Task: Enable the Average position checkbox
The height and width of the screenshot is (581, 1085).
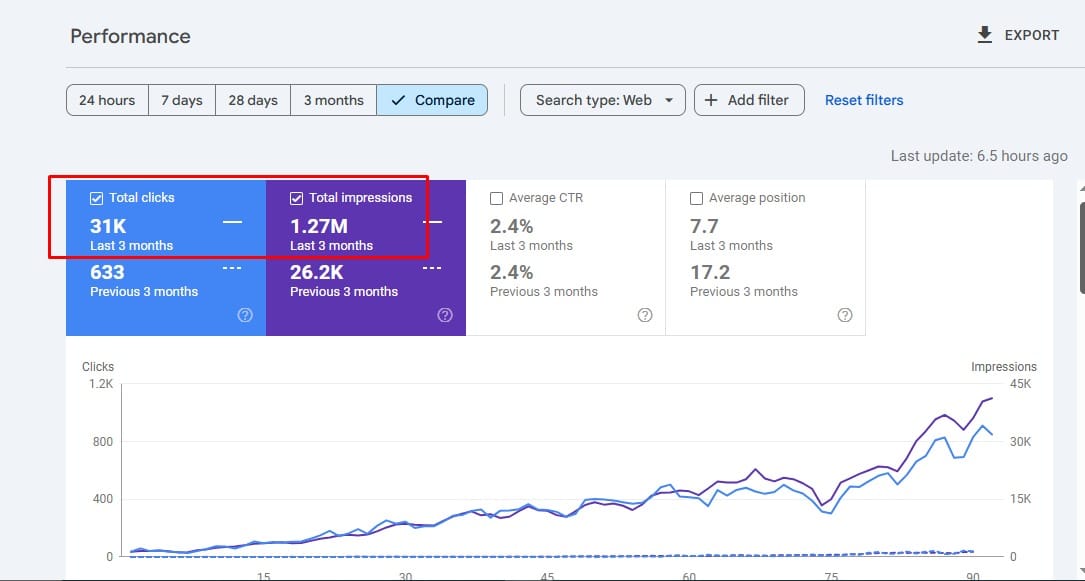Action: coord(697,198)
